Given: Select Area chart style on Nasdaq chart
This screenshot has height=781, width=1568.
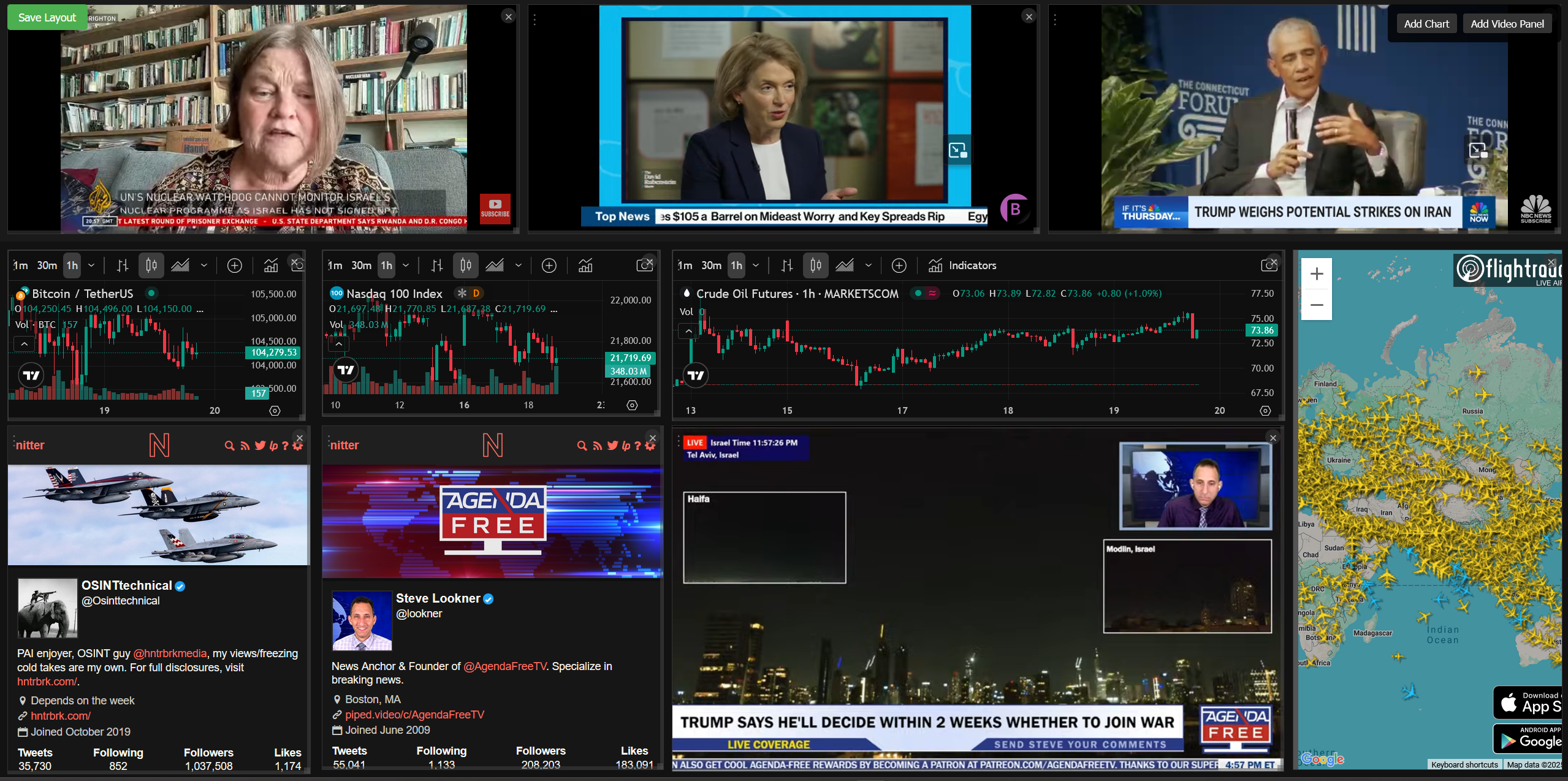Looking at the screenshot, I should 495,265.
